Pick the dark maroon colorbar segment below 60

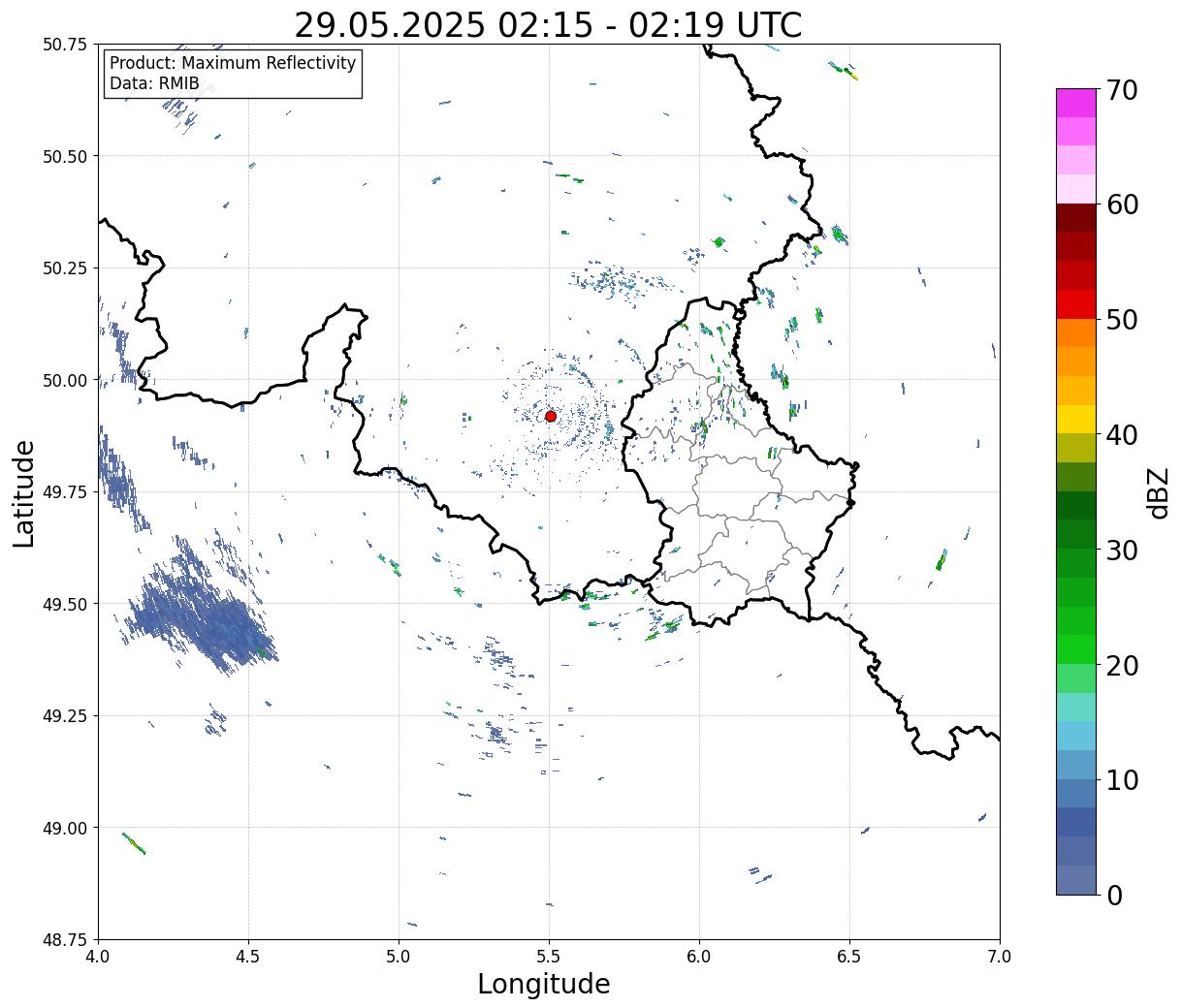1076,218
